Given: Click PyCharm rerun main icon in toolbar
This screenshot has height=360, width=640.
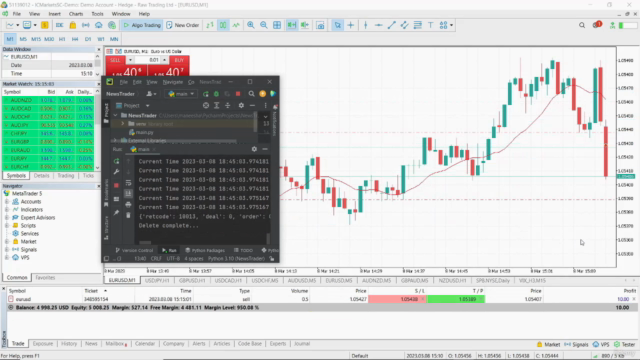Looking at the screenshot, I should pyautogui.click(x=206, y=94).
